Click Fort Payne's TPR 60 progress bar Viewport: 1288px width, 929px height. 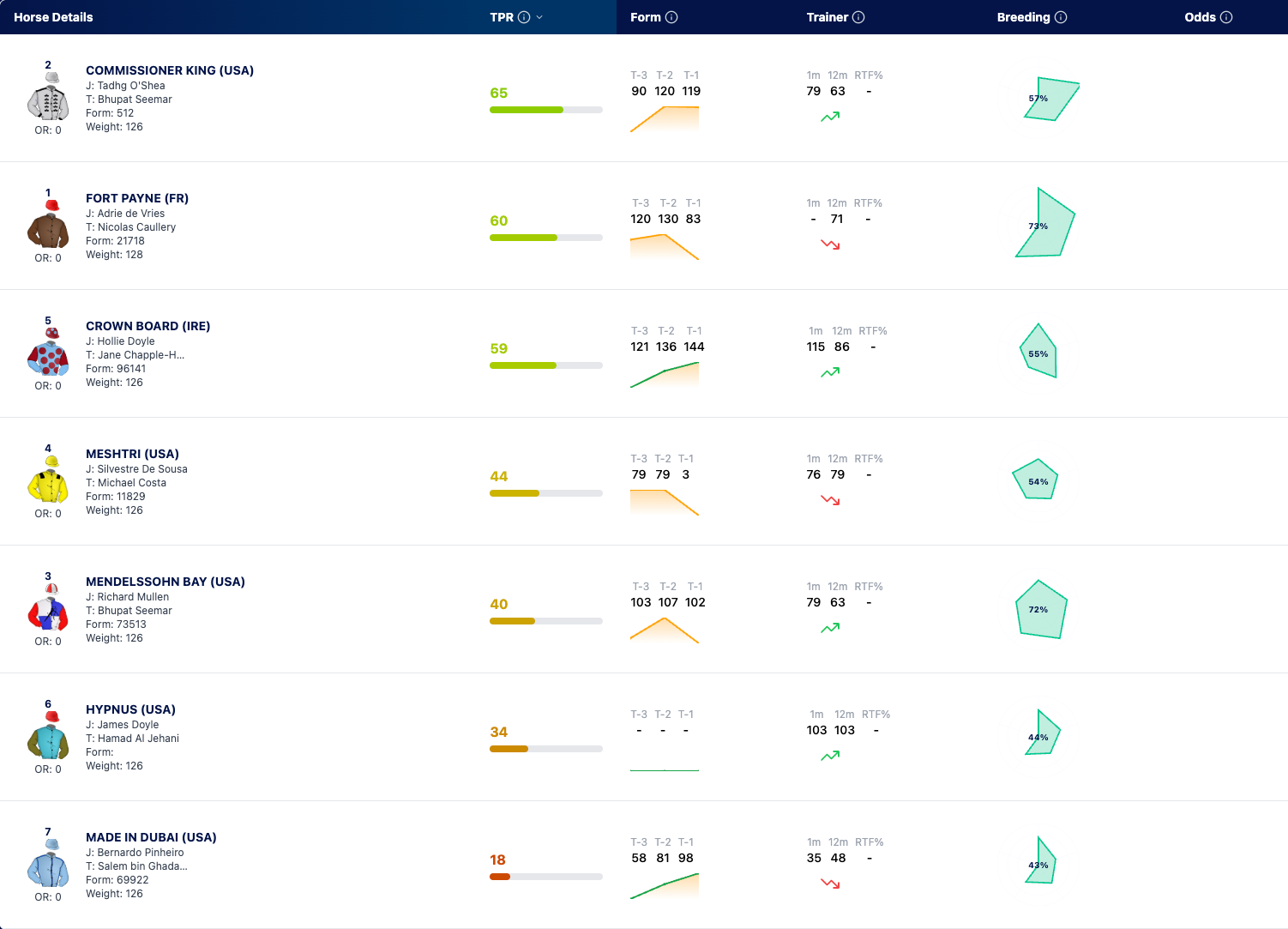tap(546, 238)
